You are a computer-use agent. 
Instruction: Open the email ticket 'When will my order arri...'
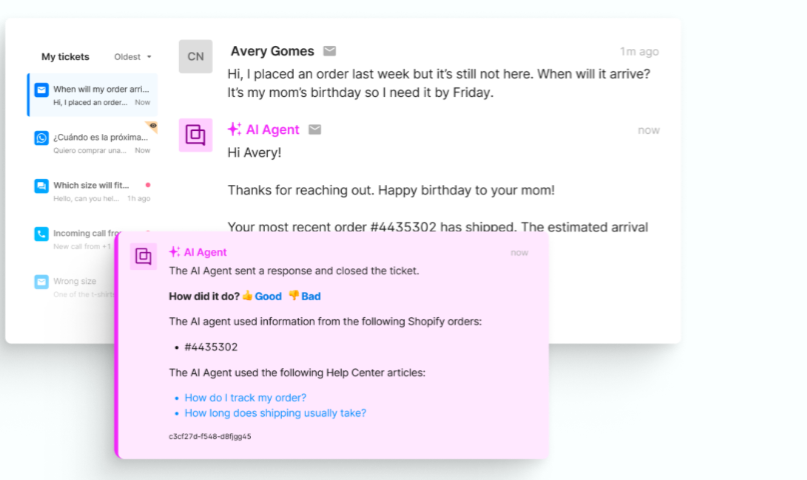coord(95,95)
